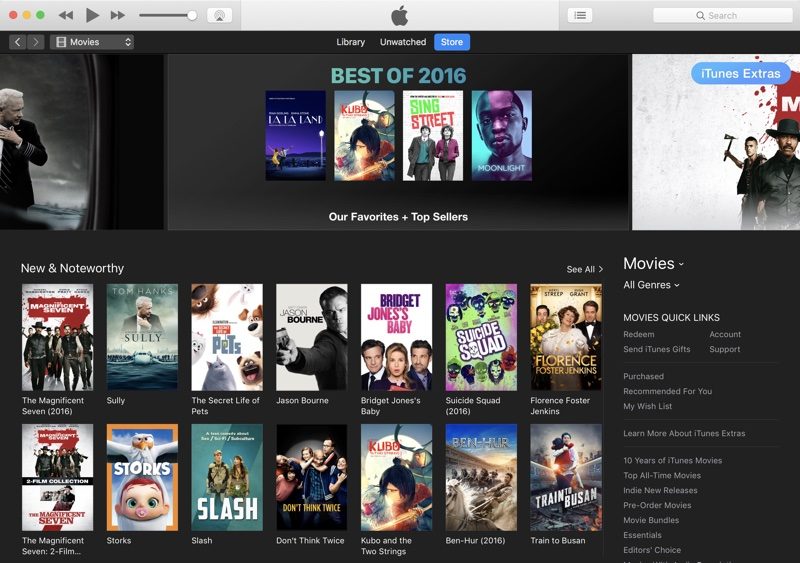Open the Support quick link
The image size is (800, 563).
[x=724, y=349]
